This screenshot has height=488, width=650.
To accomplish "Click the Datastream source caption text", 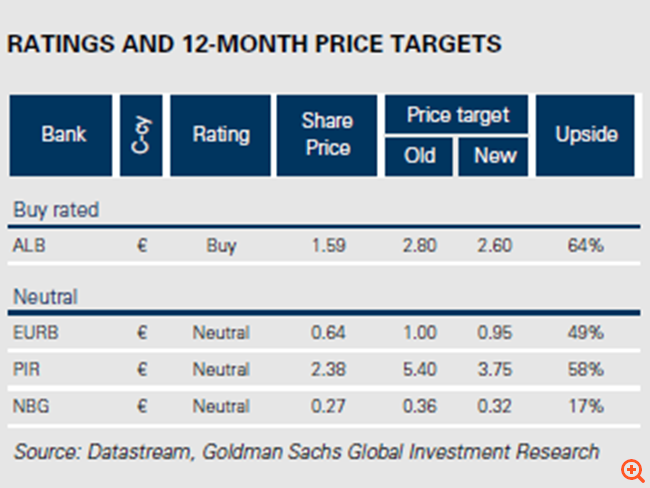I will point(306,451).
